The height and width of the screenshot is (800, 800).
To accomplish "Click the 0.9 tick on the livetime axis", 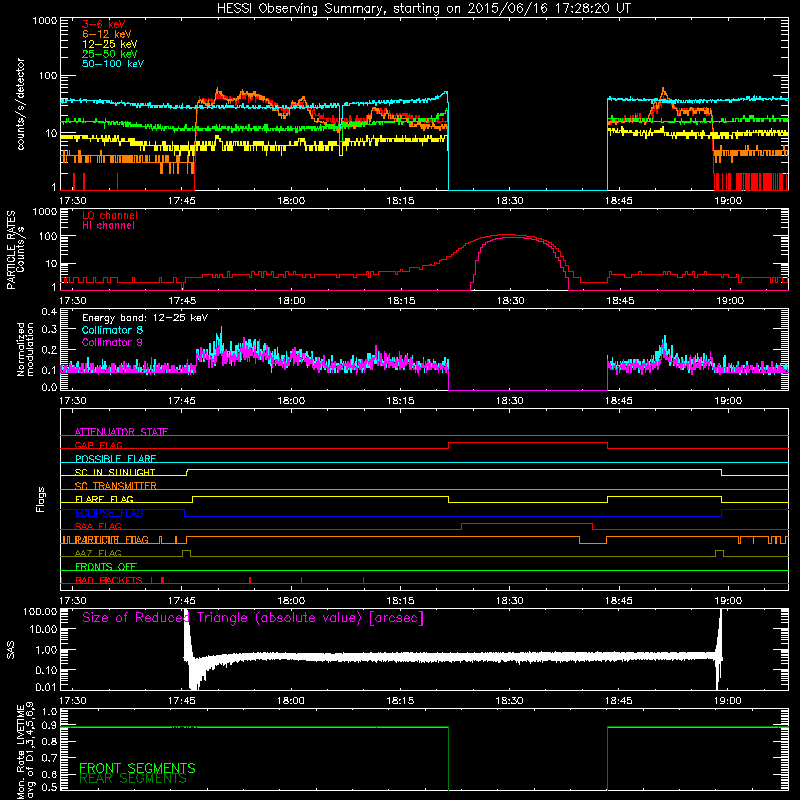I will click(x=49, y=726).
